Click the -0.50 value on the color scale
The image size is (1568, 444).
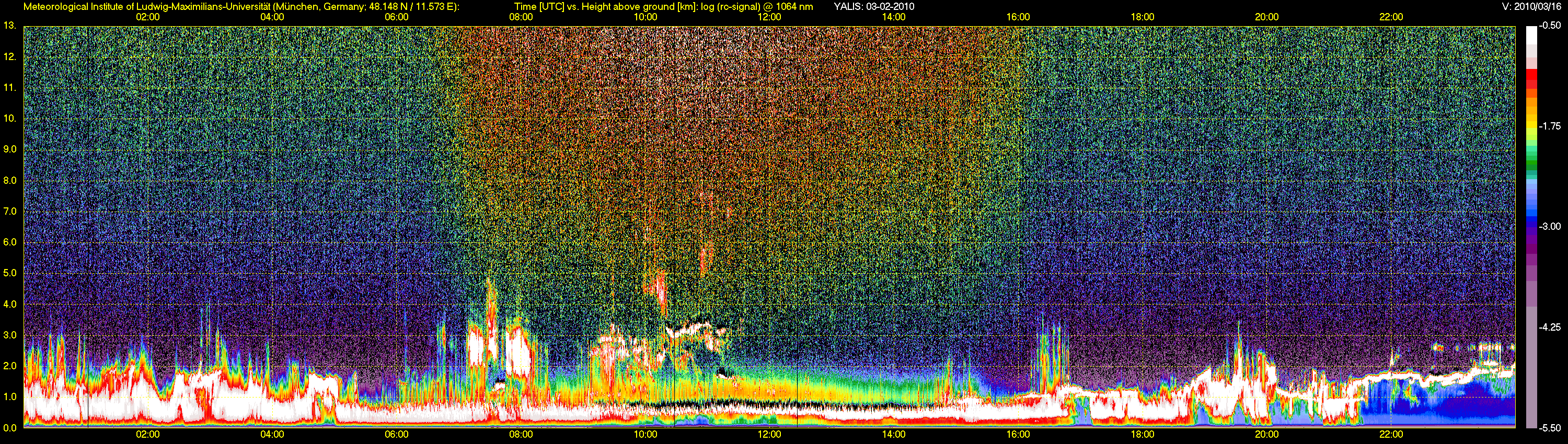pos(1550,26)
